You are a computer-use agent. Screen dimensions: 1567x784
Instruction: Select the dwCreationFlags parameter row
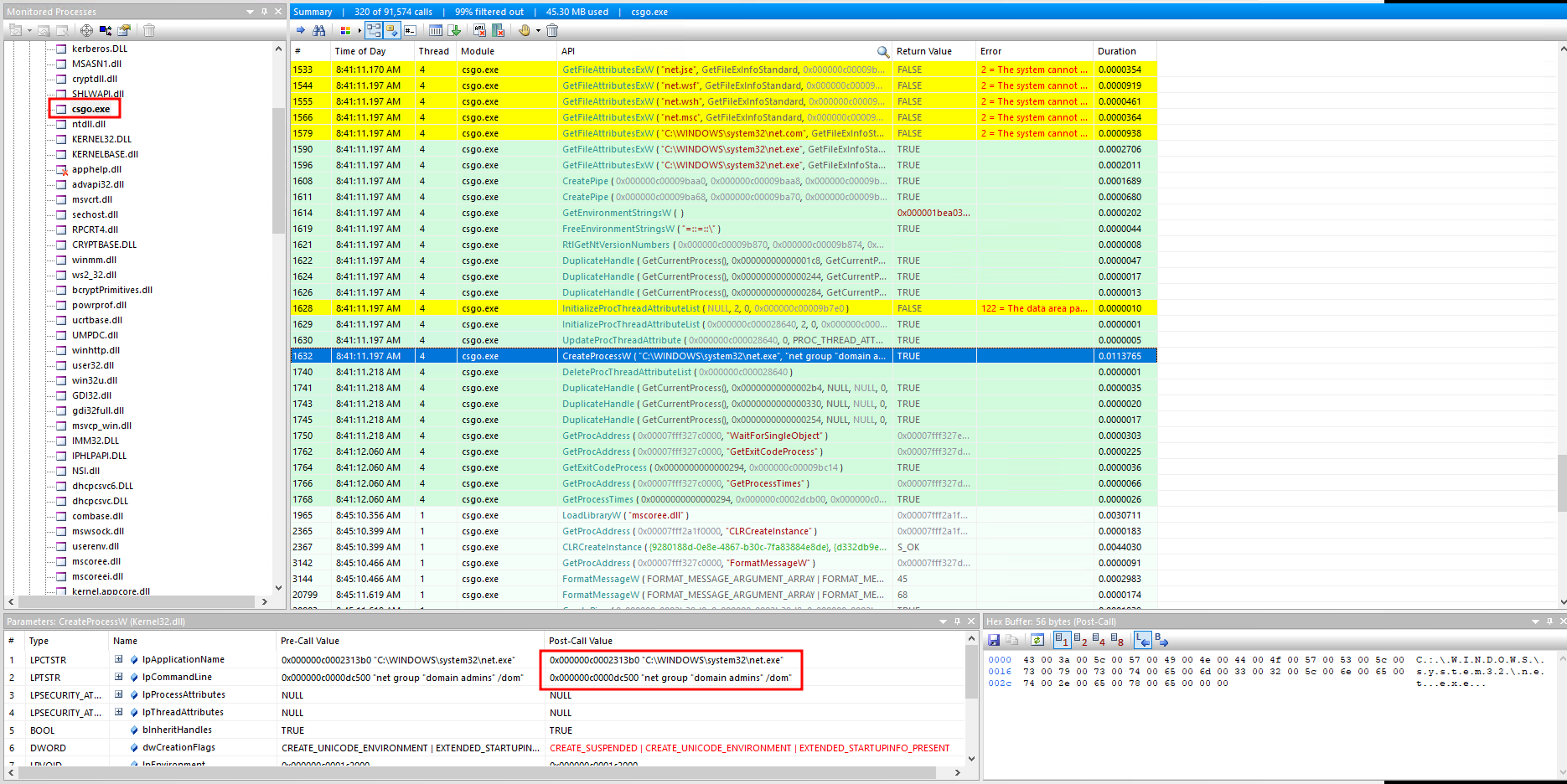pyautogui.click(x=484, y=747)
